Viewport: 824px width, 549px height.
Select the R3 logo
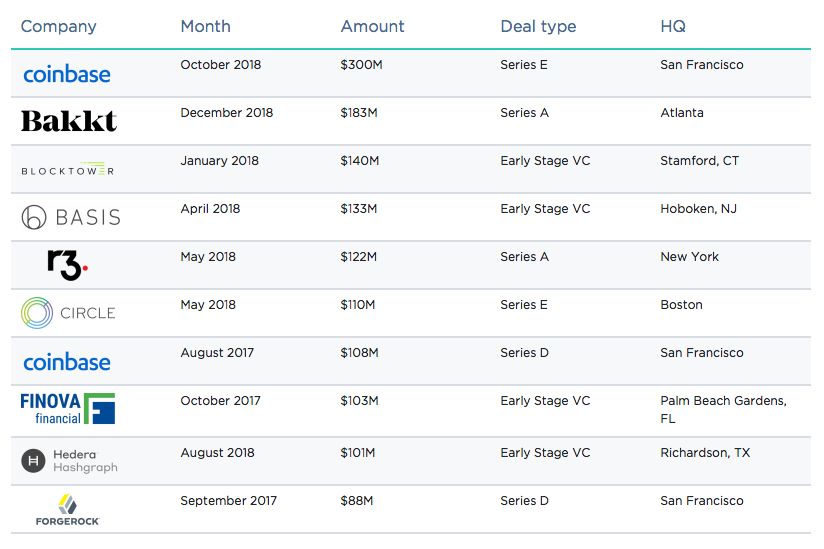click(67, 264)
